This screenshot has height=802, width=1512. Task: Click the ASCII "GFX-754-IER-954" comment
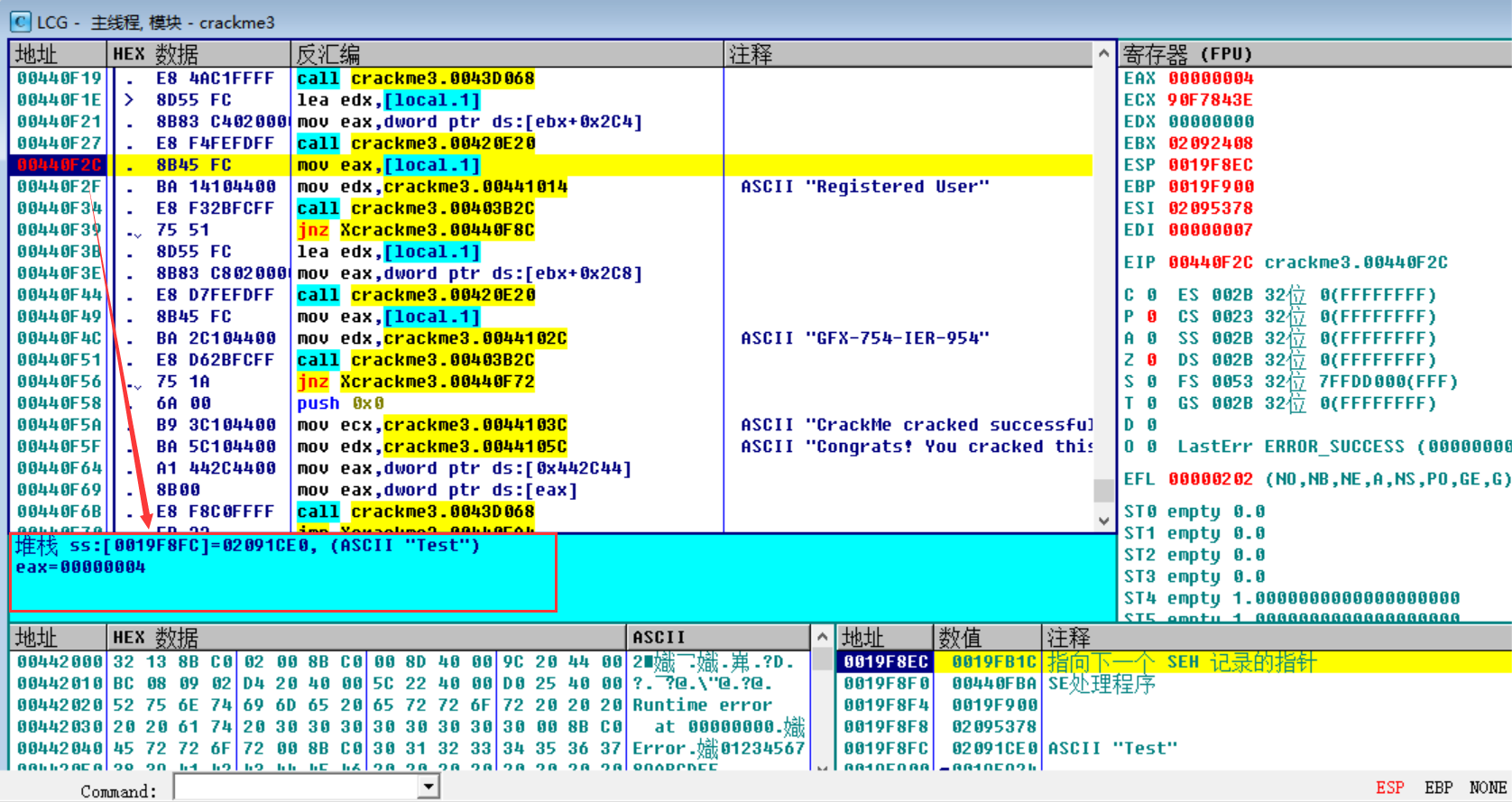click(865, 338)
